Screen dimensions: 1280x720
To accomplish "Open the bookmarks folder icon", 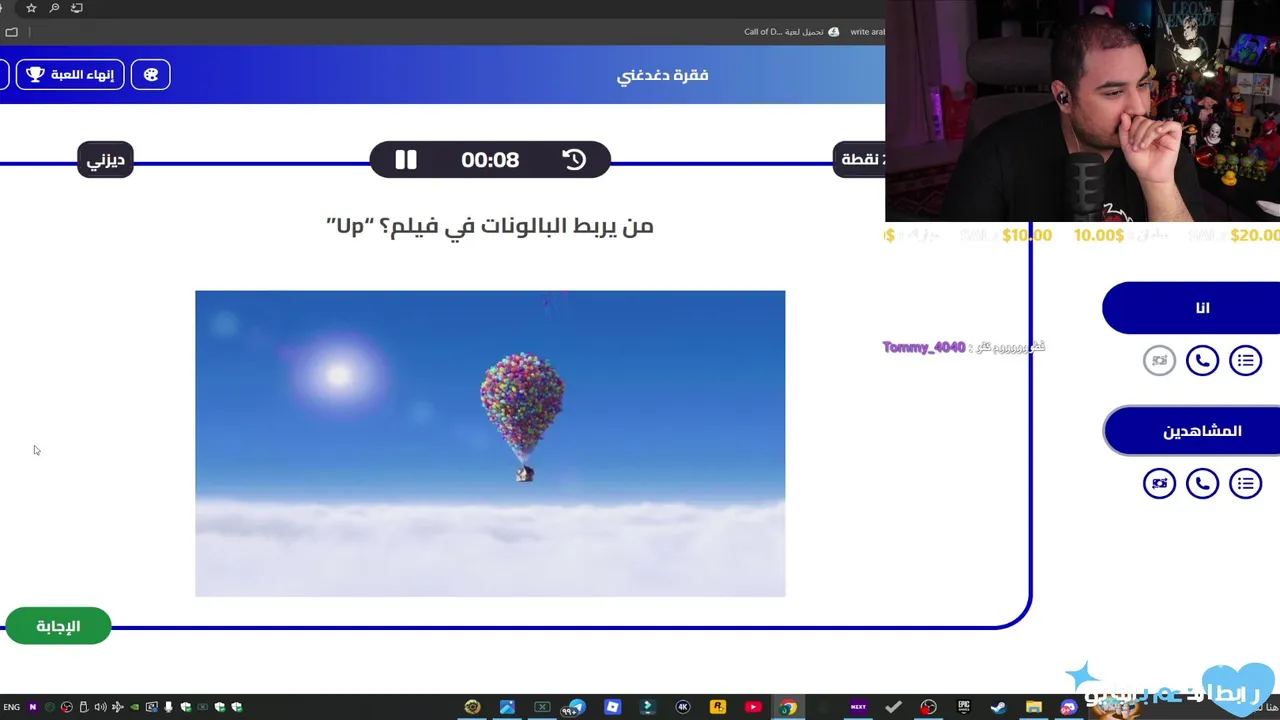I will point(11,32).
